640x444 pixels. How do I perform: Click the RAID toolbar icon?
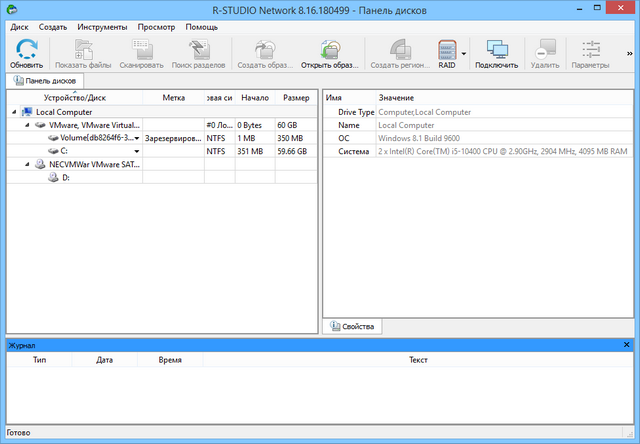(x=447, y=50)
